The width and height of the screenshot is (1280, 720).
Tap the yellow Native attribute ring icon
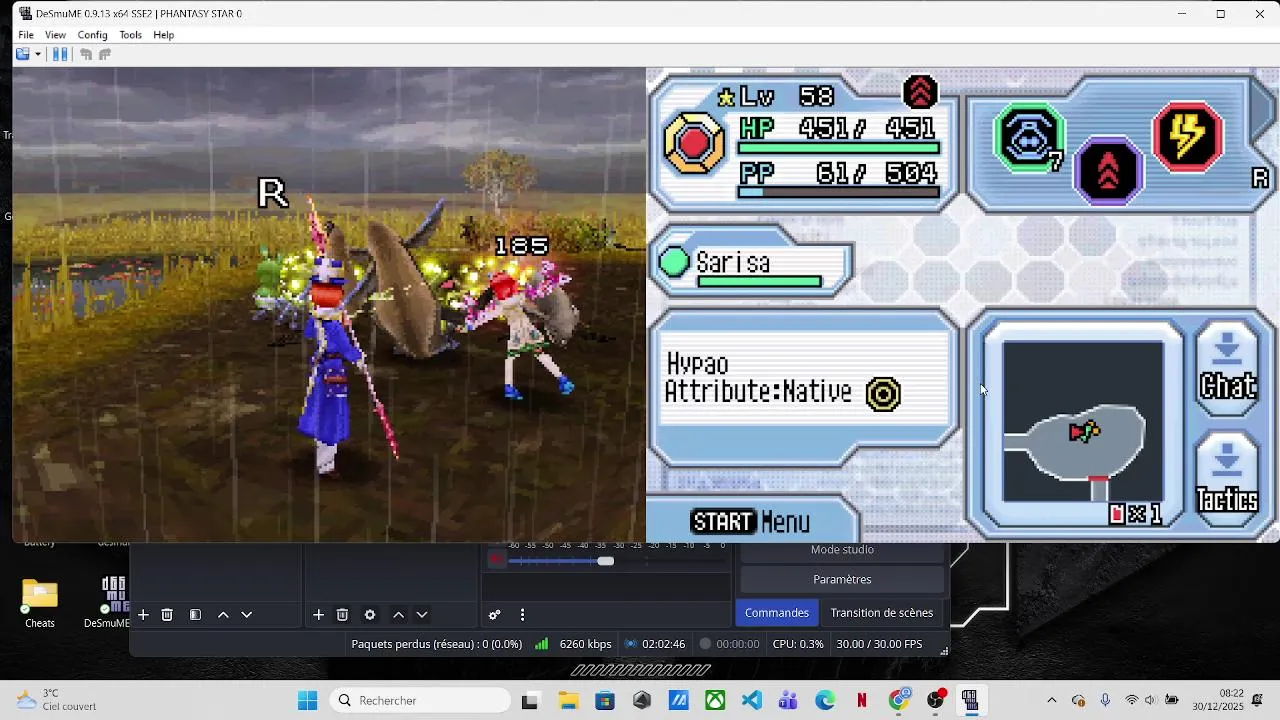(x=883, y=394)
